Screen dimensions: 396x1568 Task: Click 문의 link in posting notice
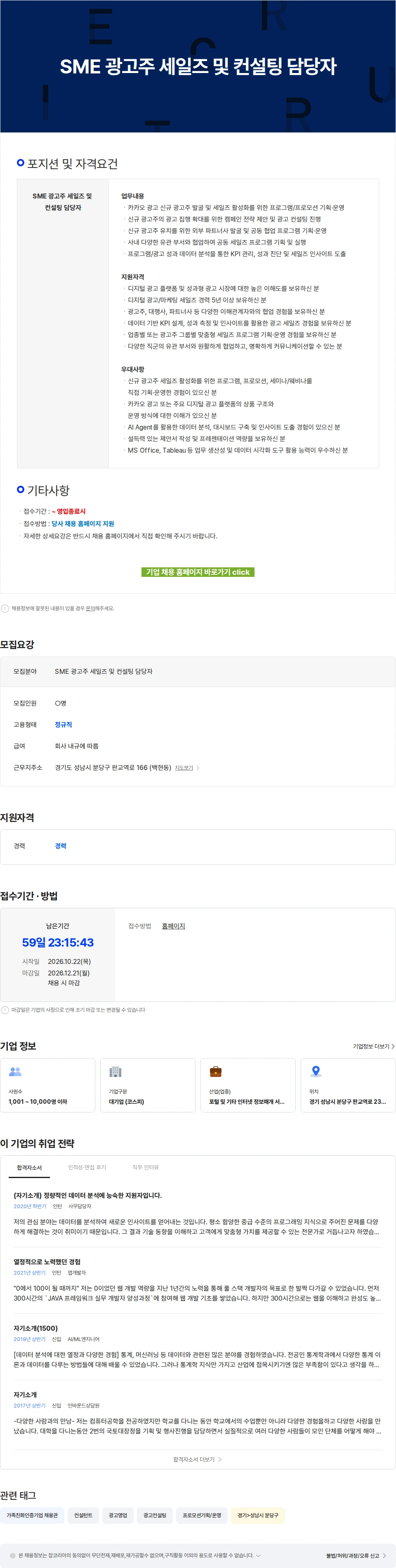pos(90,608)
